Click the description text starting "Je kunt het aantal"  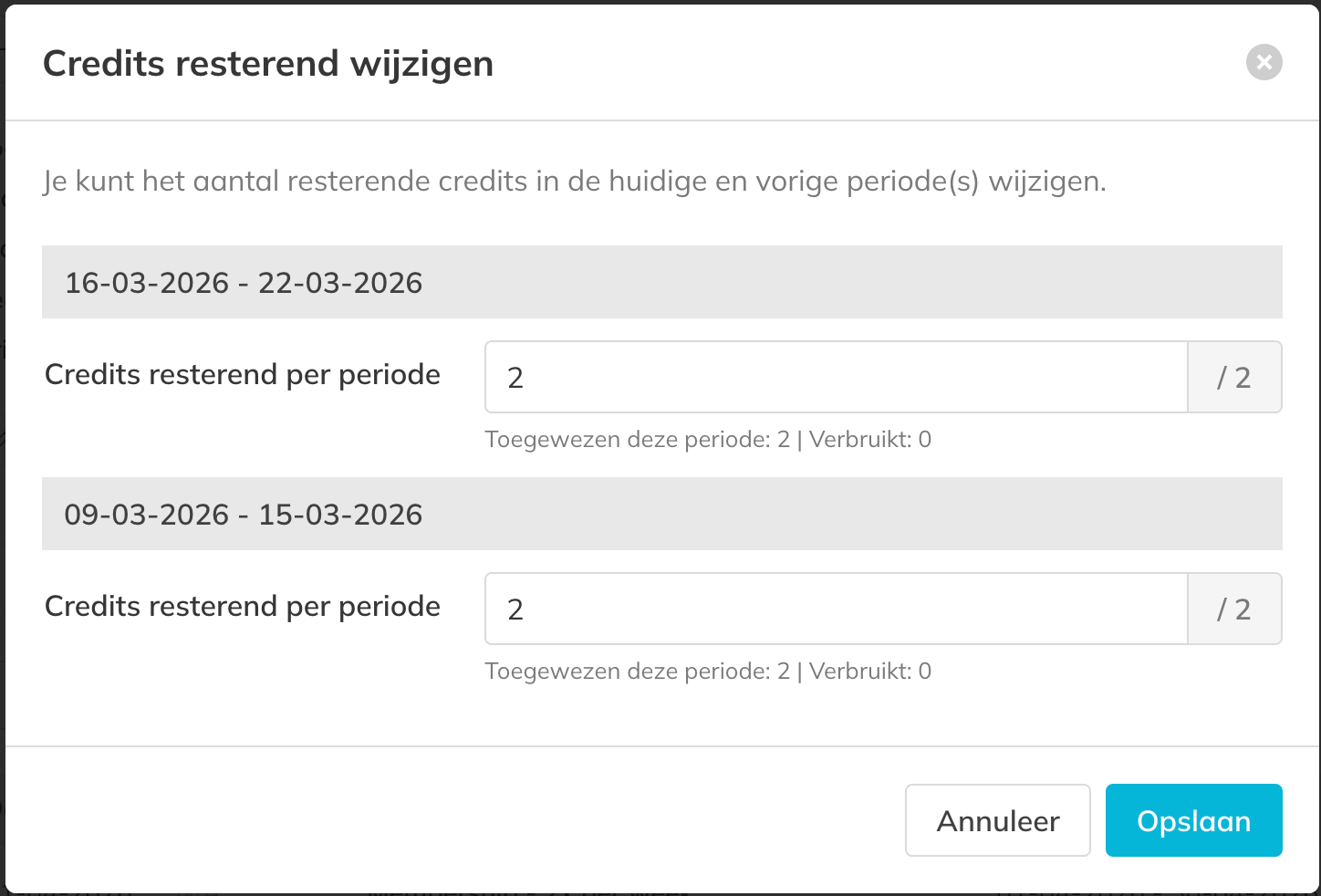575,182
